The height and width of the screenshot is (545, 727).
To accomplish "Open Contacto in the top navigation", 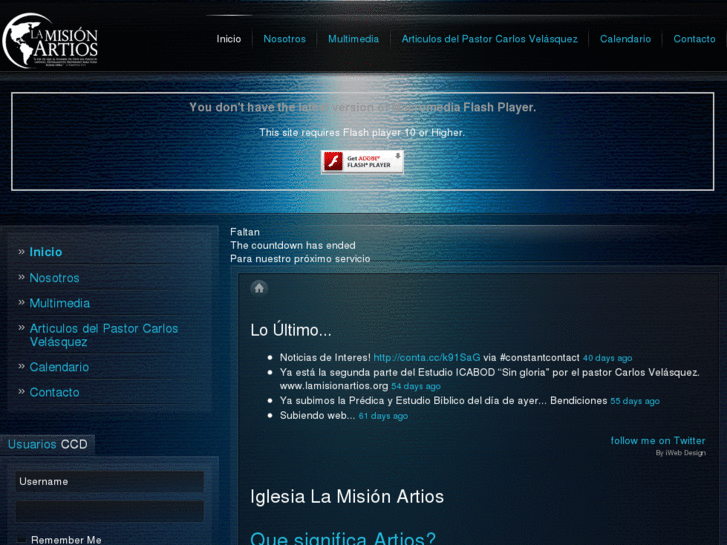I will 694,39.
